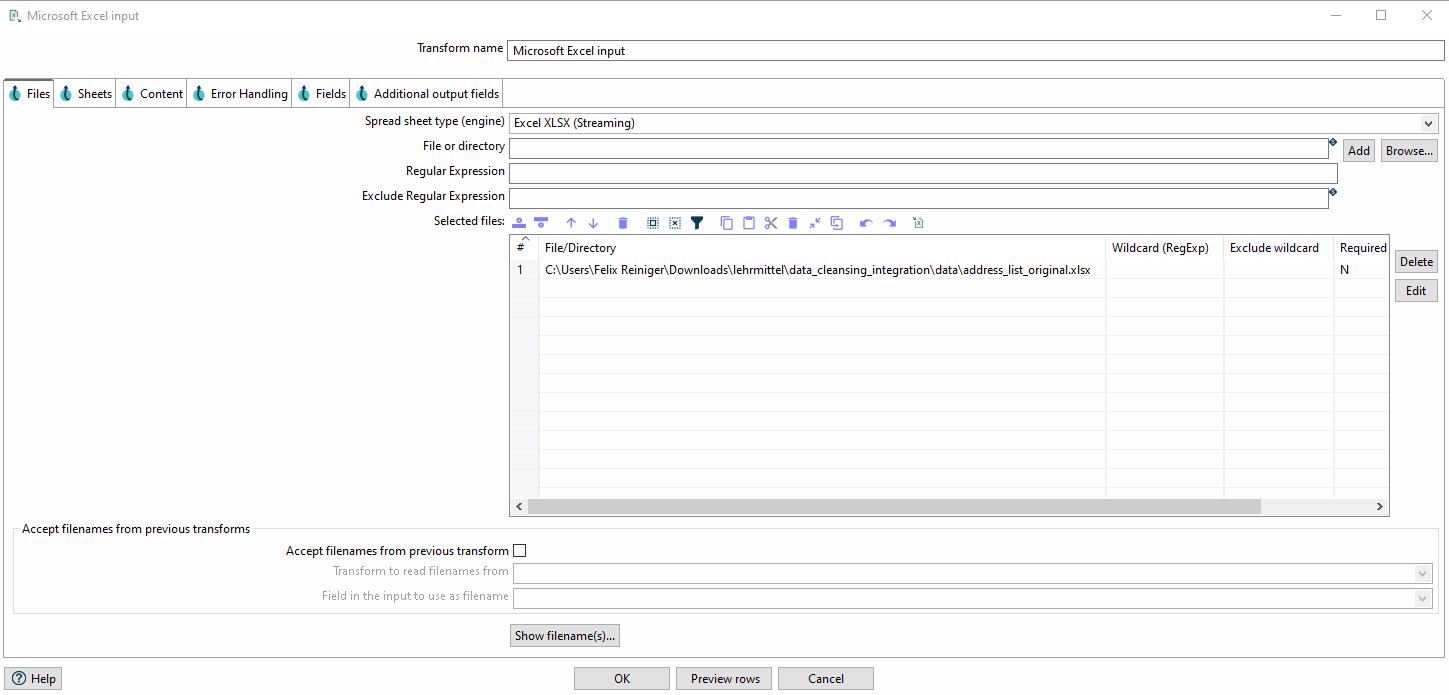Open the field to use as filename dropdown

[1421, 598]
